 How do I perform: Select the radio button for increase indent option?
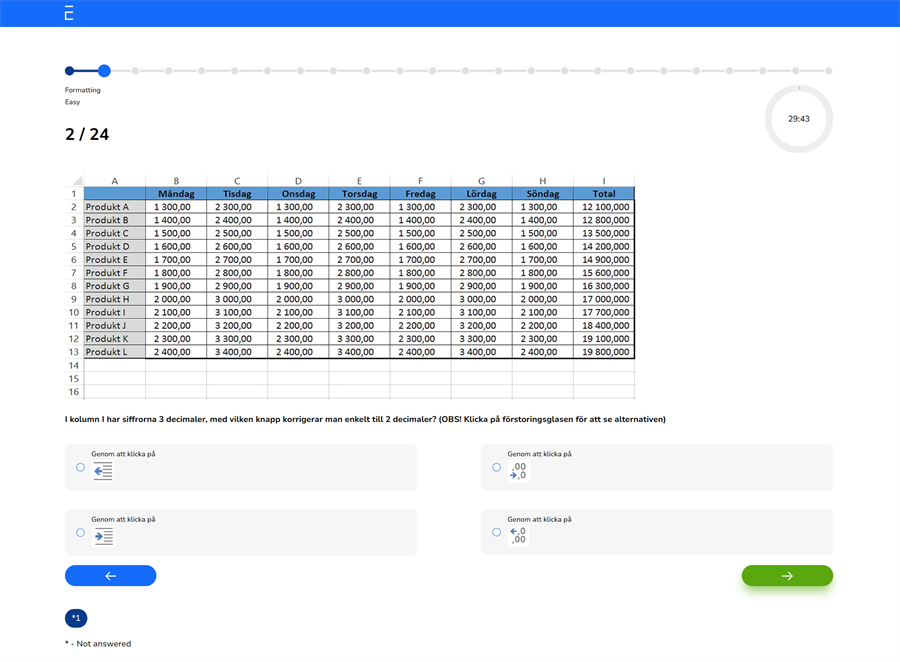coord(80,533)
